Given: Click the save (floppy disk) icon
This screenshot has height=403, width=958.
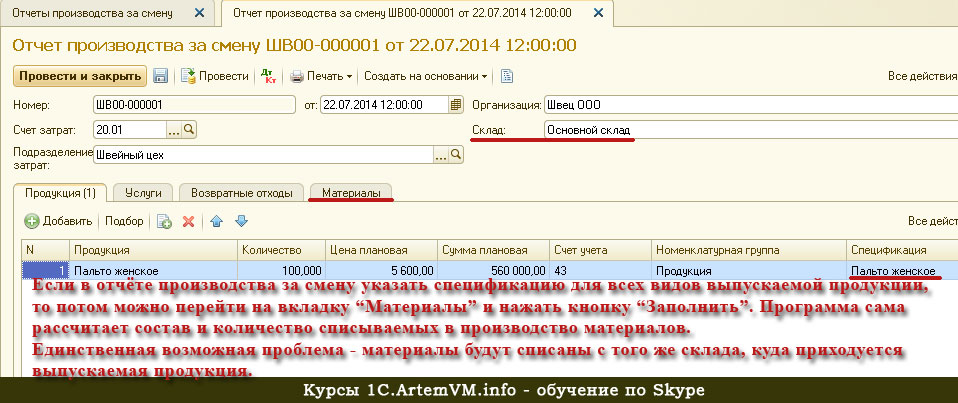Looking at the screenshot, I should click(160, 76).
